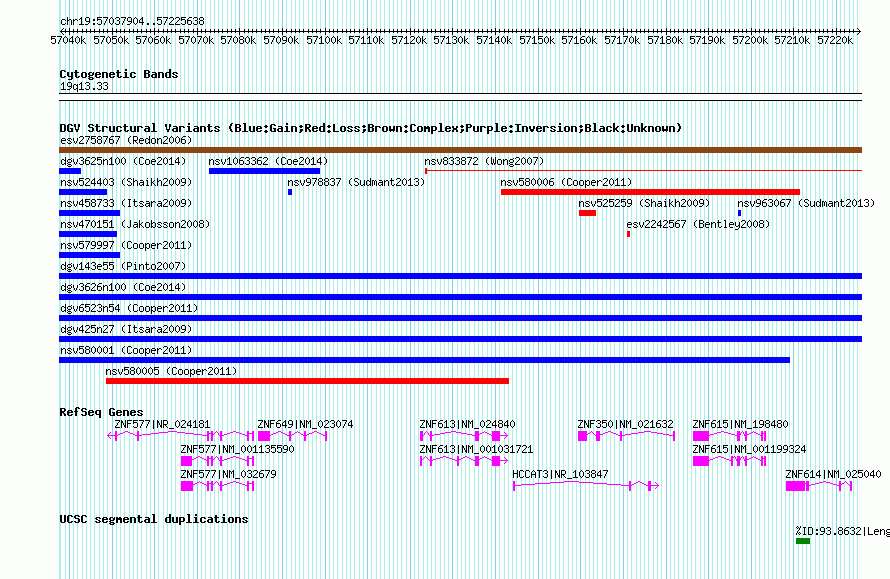Click the nsv978837 small blue marker

[x=290, y=192]
